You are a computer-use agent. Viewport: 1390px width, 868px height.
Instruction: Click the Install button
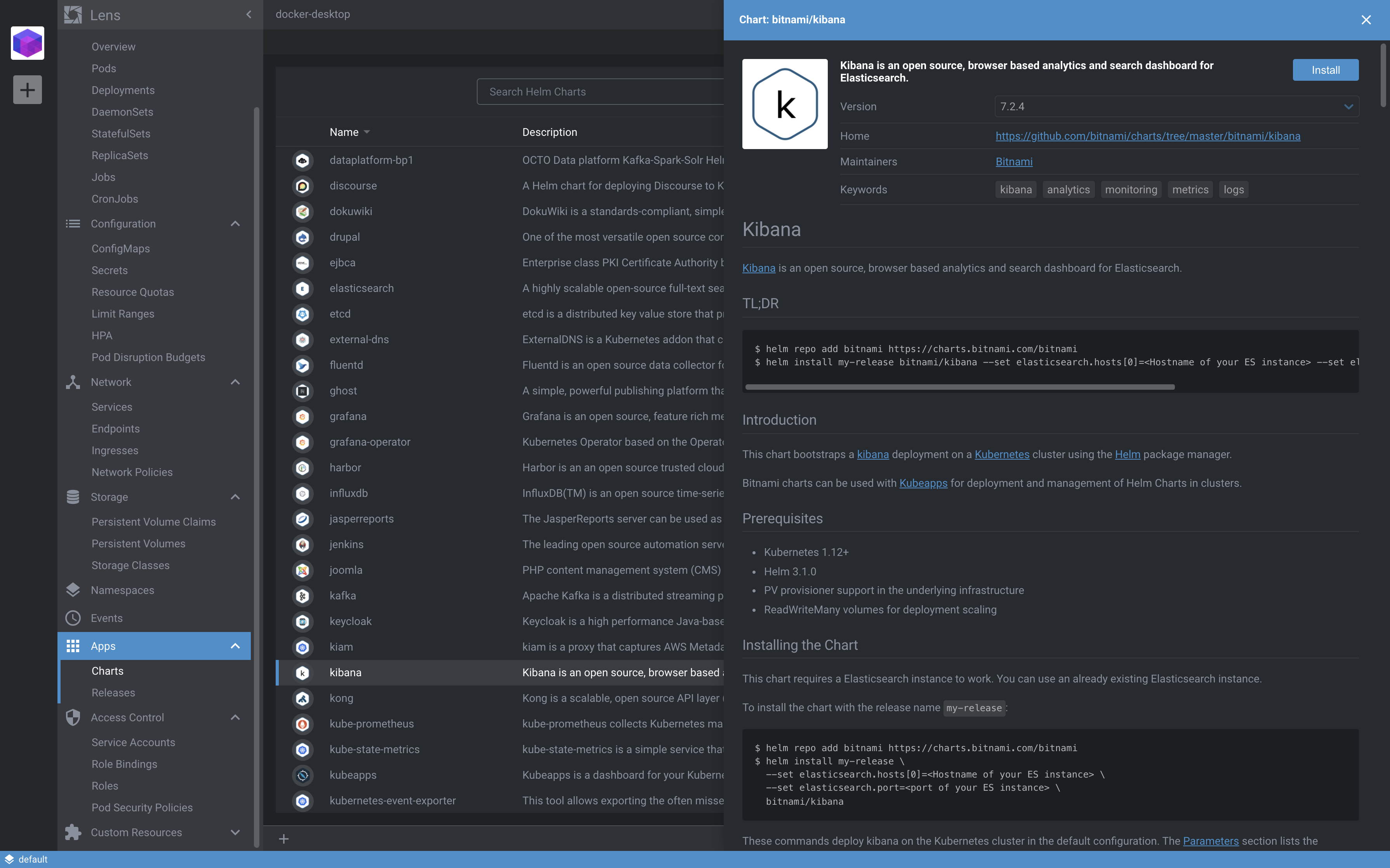1325,70
